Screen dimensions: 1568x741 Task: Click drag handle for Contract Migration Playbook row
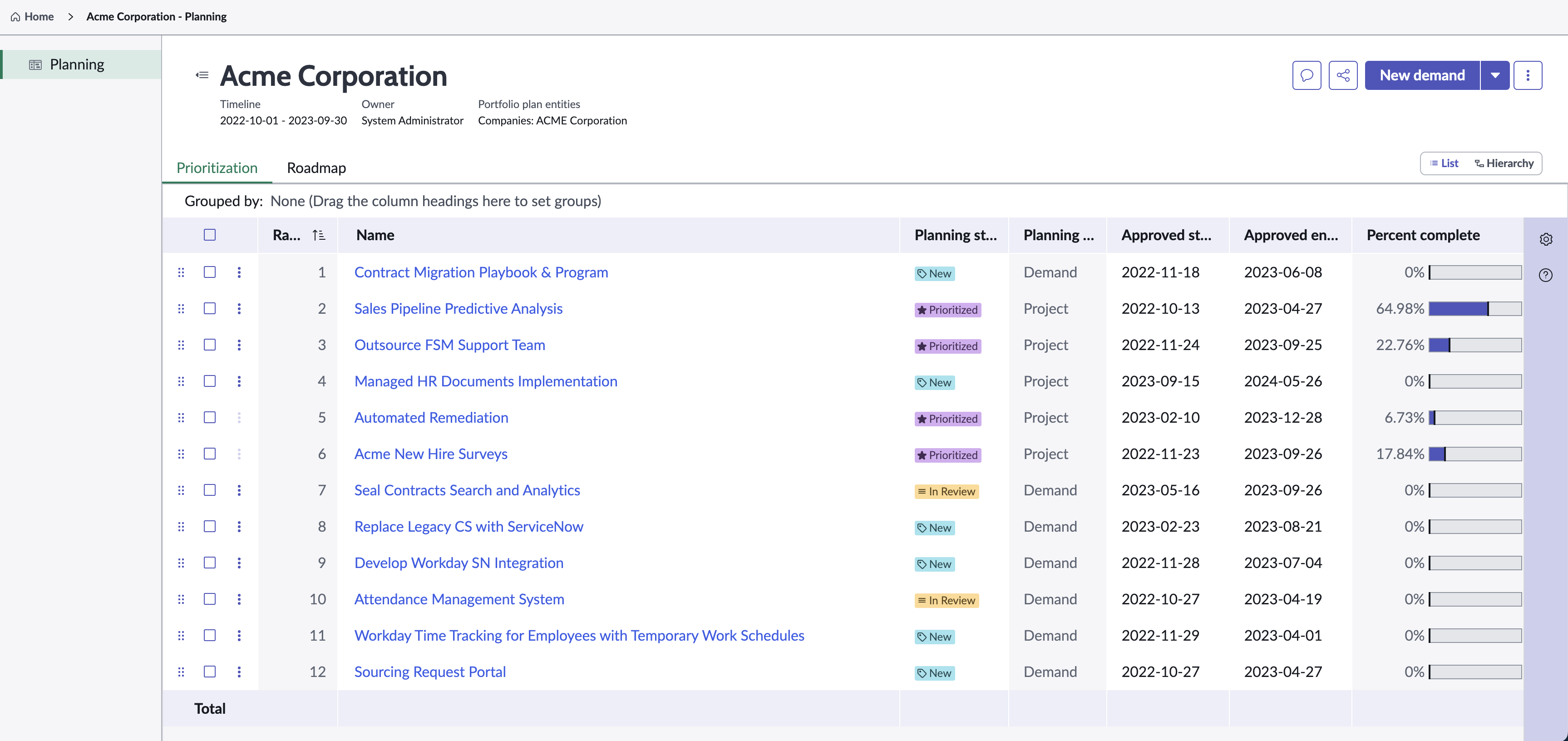click(x=181, y=272)
